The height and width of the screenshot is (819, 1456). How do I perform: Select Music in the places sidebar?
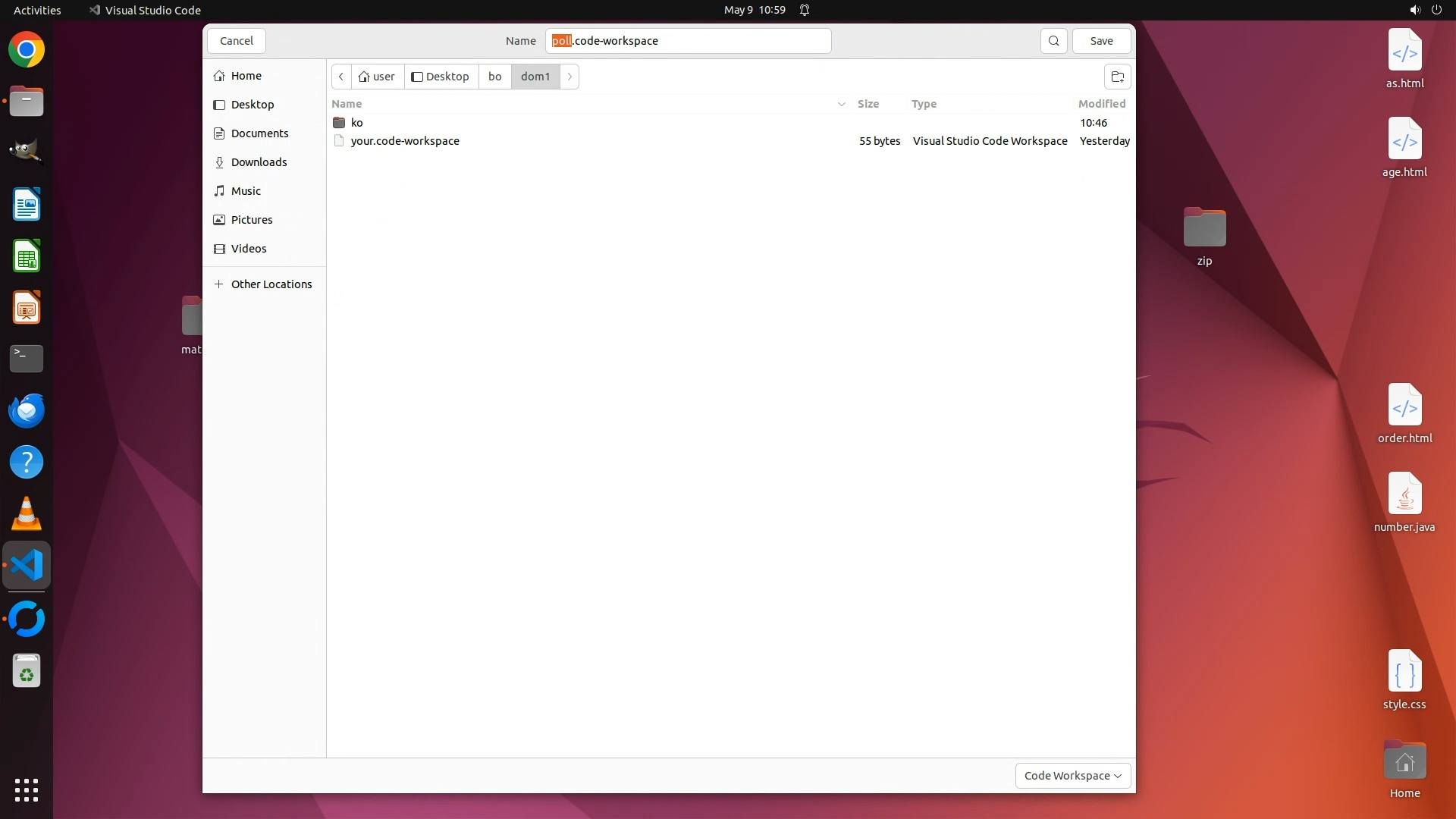pos(246,191)
